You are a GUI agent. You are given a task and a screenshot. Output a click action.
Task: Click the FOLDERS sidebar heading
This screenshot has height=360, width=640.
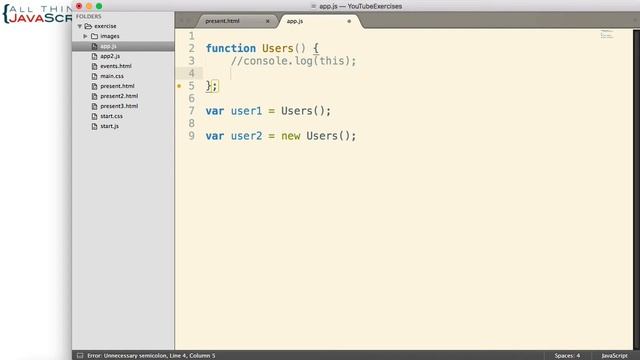pos(89,16)
